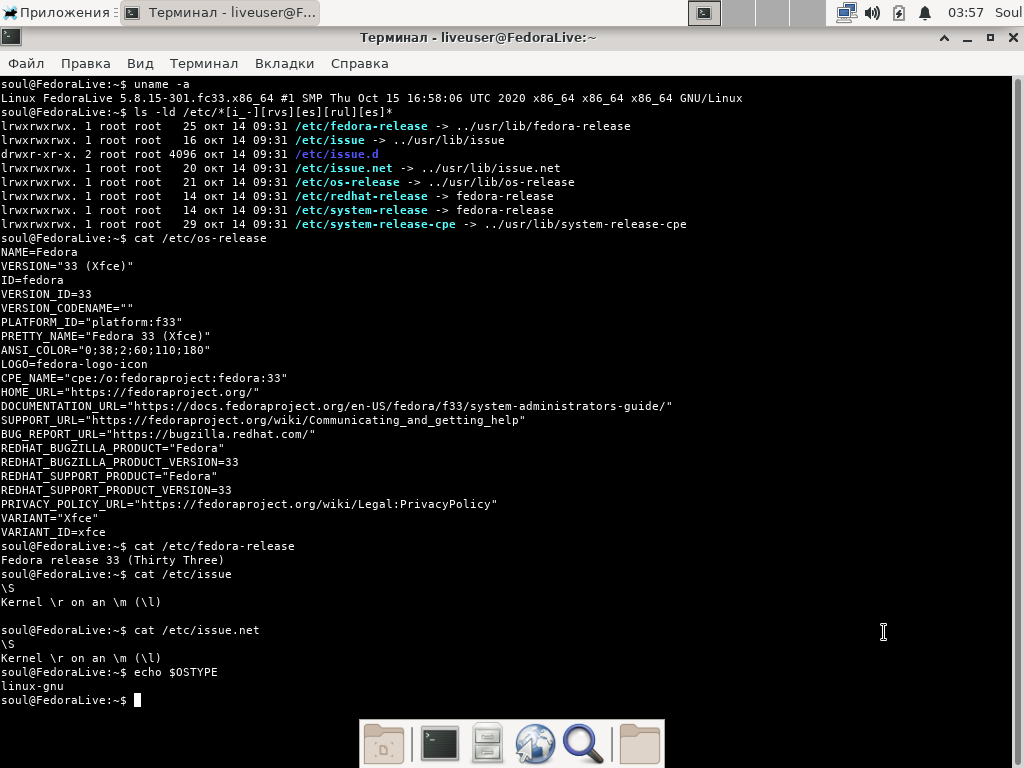
Task: Open application finder magnifier in dock
Action: 583,744
